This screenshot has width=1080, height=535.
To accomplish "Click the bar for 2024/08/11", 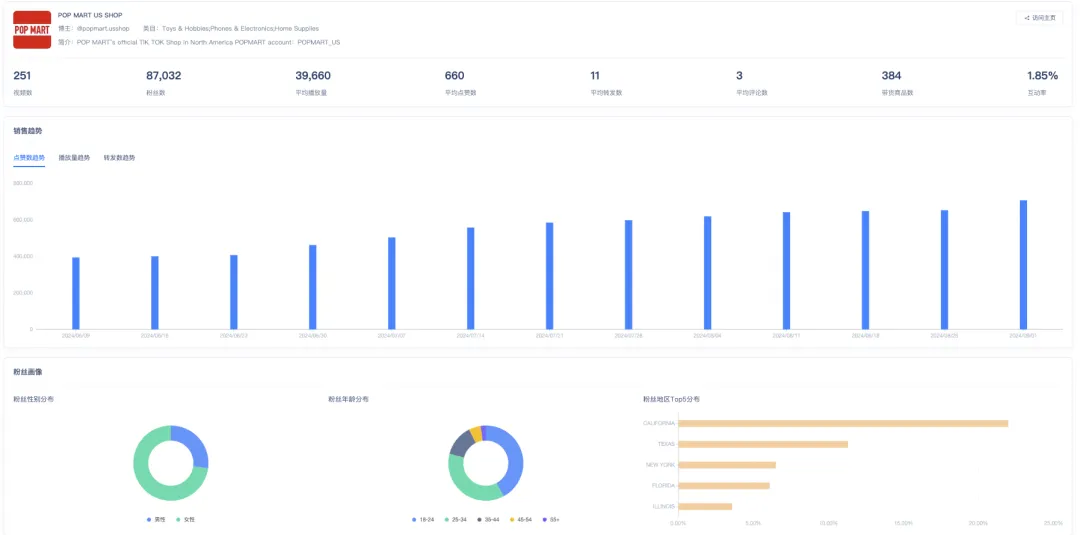I will pyautogui.click(x=787, y=271).
